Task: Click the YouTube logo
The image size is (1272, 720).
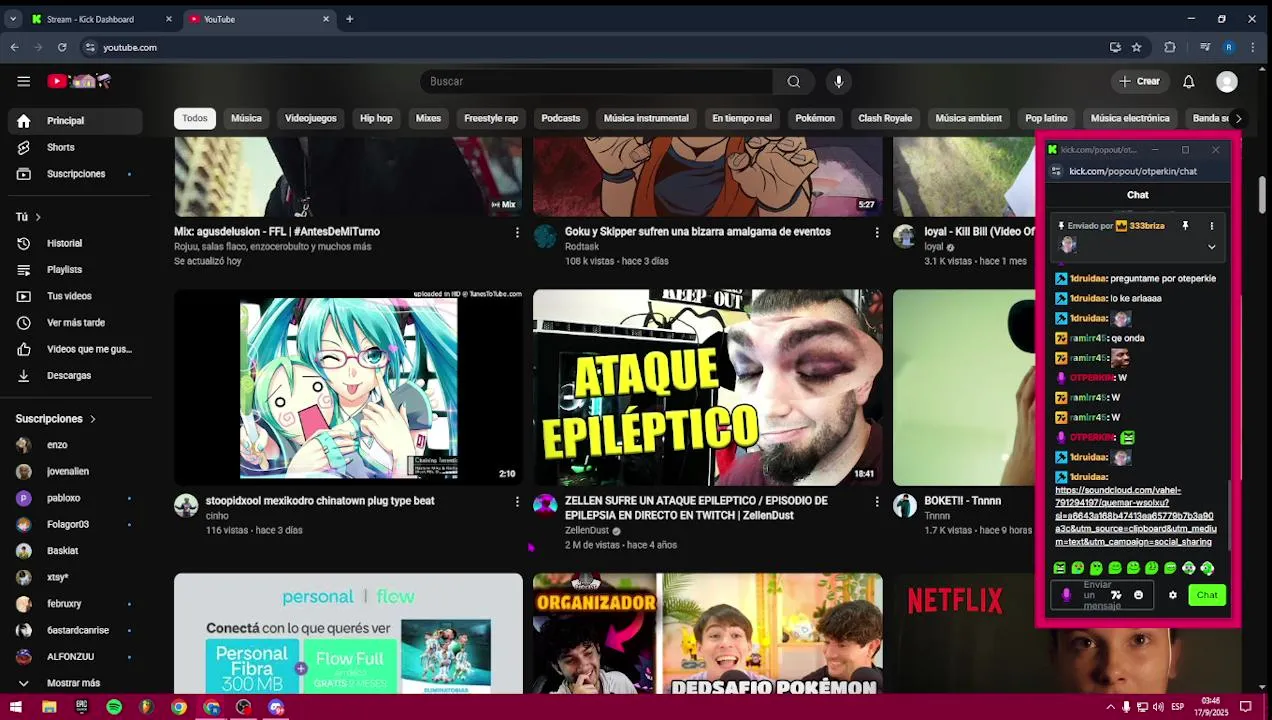Action: [x=79, y=81]
